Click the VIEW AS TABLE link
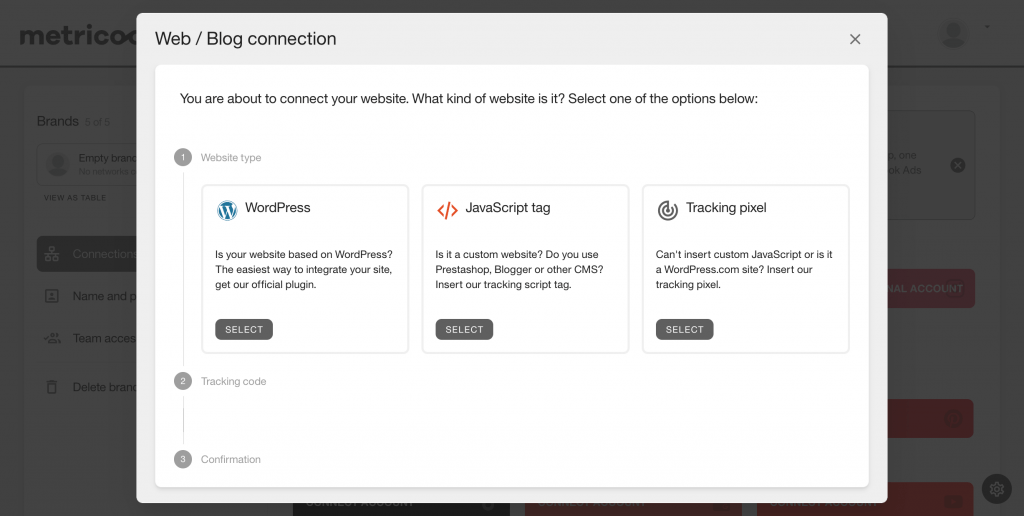The width and height of the screenshot is (1024, 516). click(74, 197)
